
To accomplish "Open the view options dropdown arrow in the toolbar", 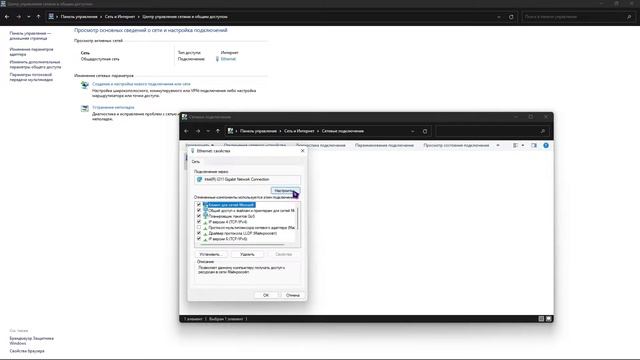I will (522, 145).
